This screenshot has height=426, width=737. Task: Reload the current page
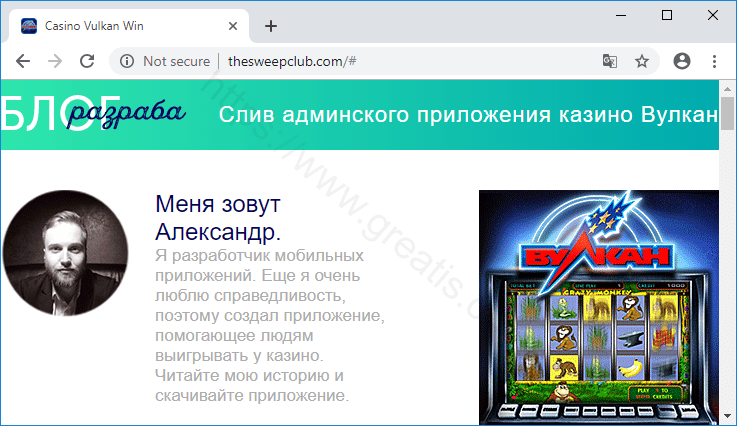coord(87,61)
